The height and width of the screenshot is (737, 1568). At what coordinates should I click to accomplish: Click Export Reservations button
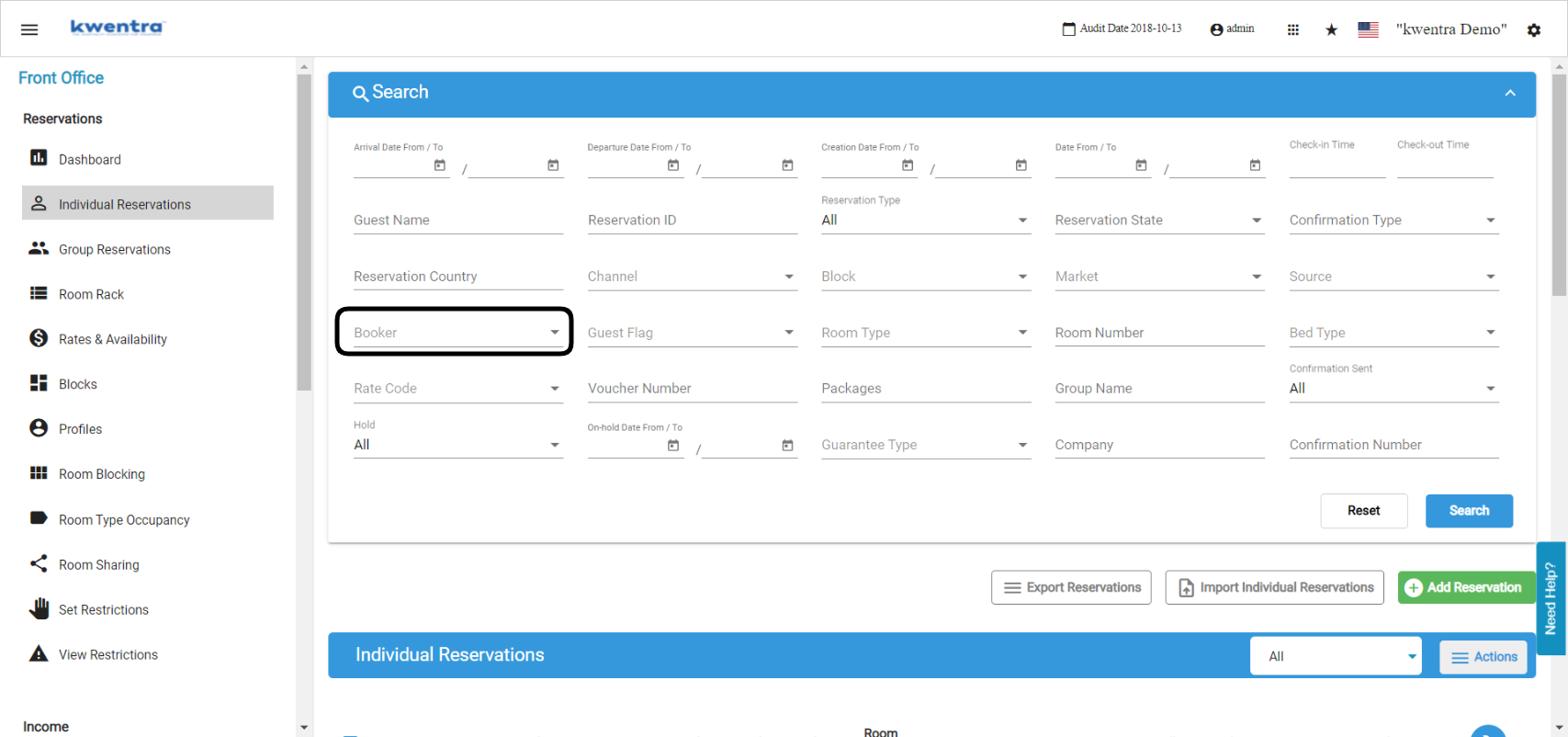click(x=1071, y=587)
